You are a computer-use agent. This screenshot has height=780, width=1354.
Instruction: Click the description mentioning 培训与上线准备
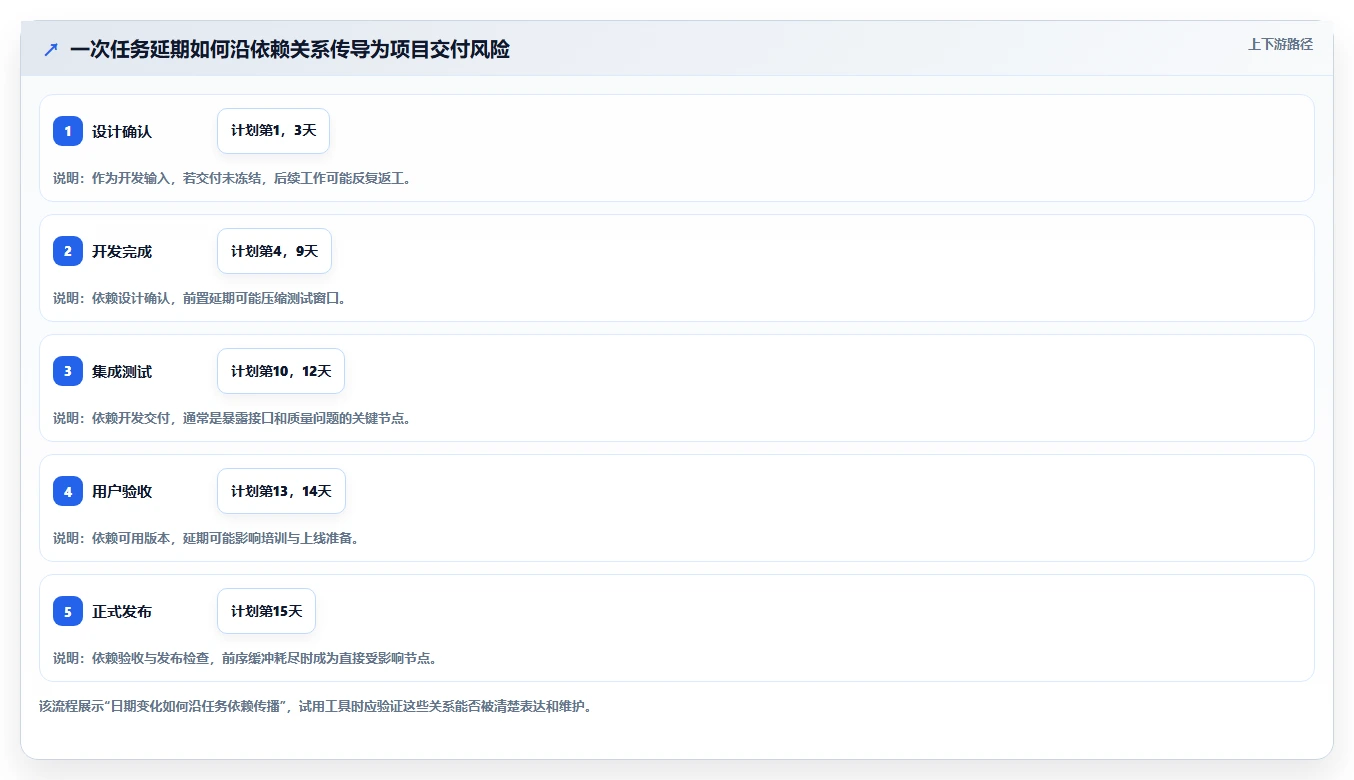tap(206, 538)
